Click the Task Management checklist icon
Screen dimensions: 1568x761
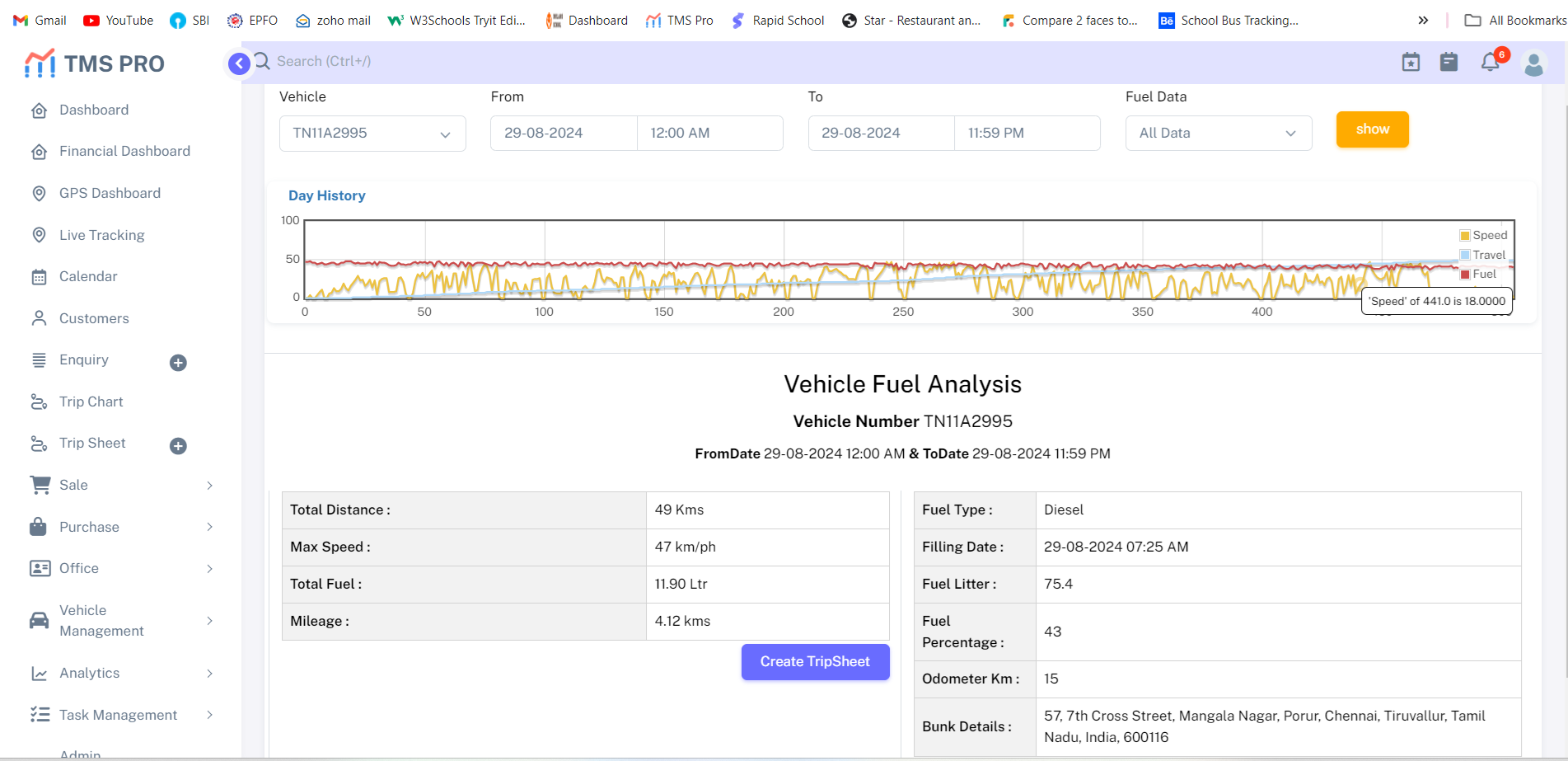40,715
